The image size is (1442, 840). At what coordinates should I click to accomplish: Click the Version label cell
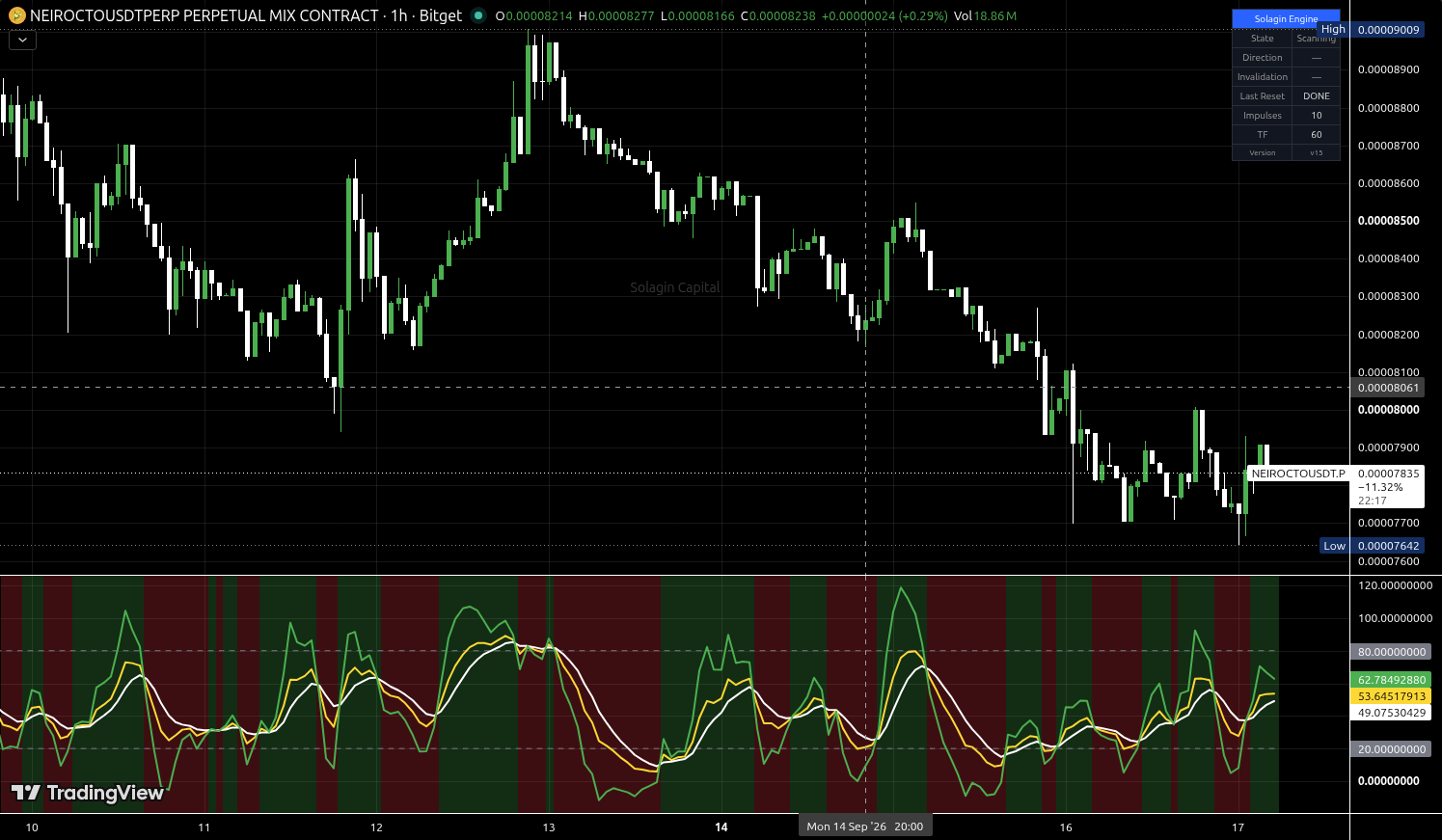pyautogui.click(x=1263, y=152)
